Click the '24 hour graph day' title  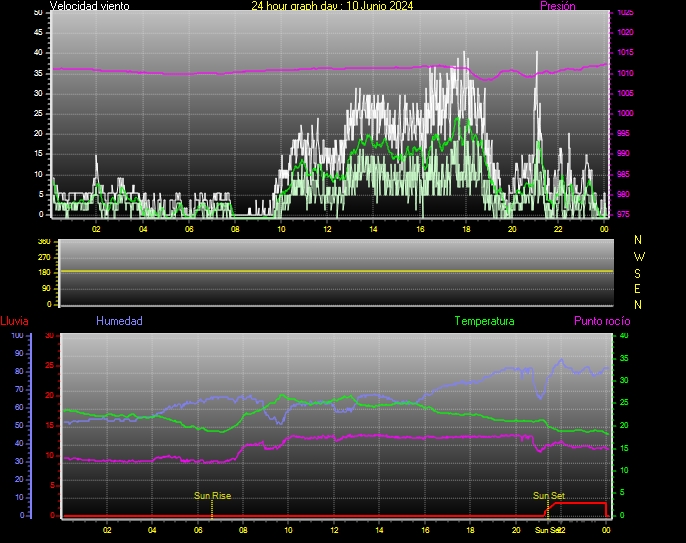(x=332, y=6)
